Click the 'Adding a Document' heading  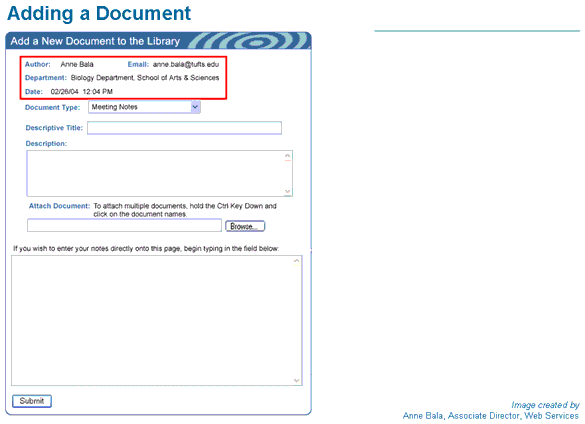(99, 13)
